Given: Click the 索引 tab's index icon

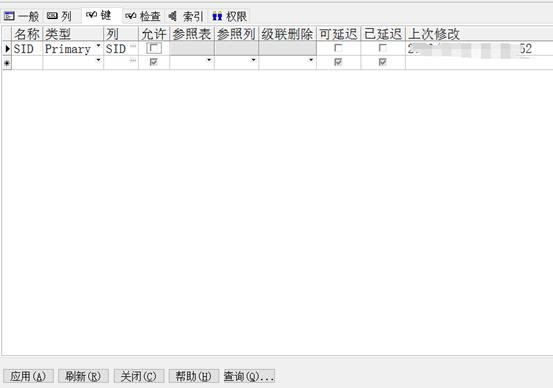Looking at the screenshot, I should click(172, 16).
